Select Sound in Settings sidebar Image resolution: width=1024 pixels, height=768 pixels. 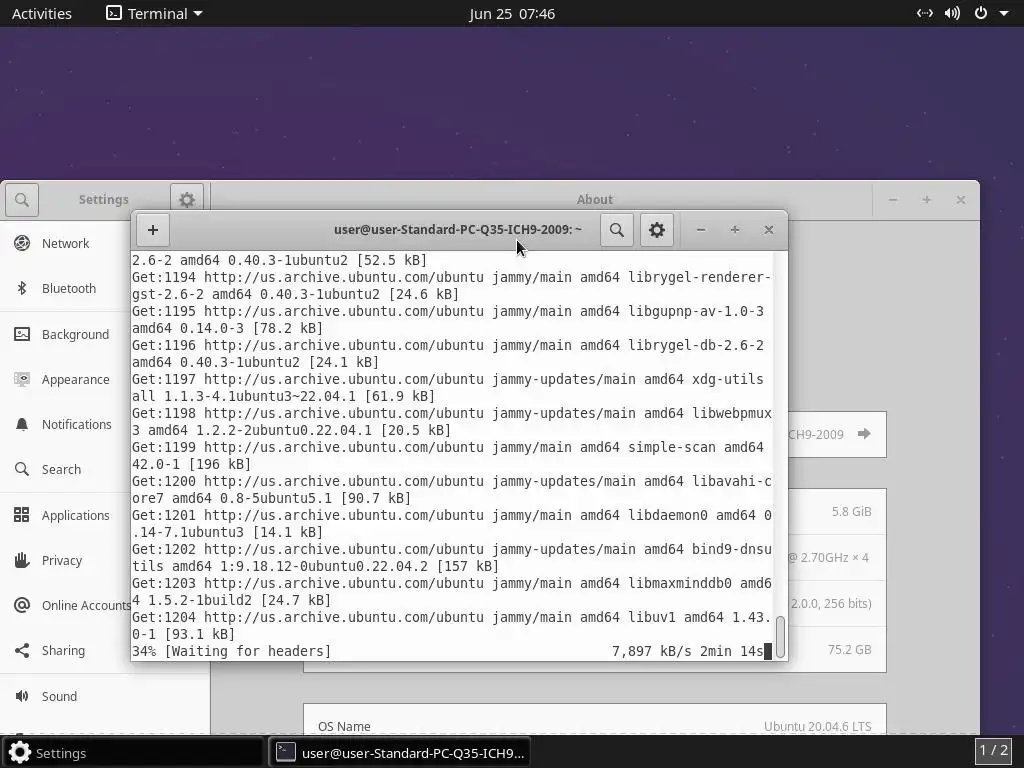(x=104, y=696)
